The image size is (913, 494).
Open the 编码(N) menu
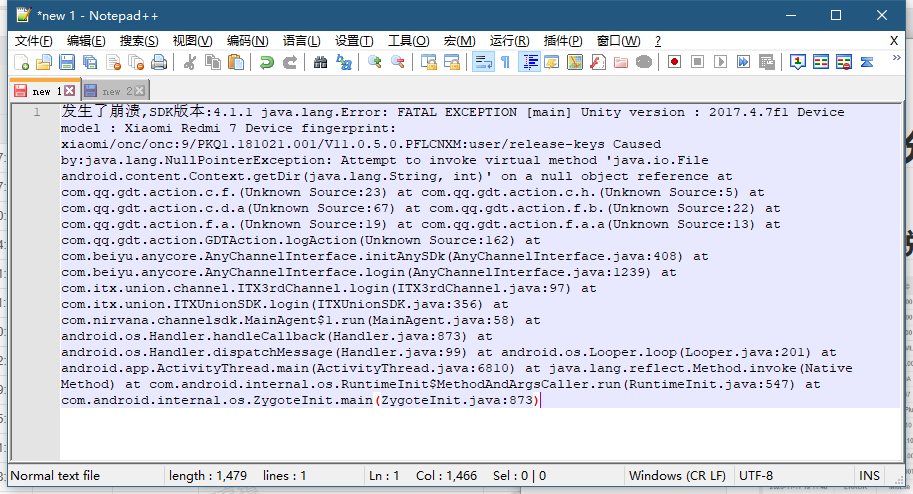click(247, 41)
